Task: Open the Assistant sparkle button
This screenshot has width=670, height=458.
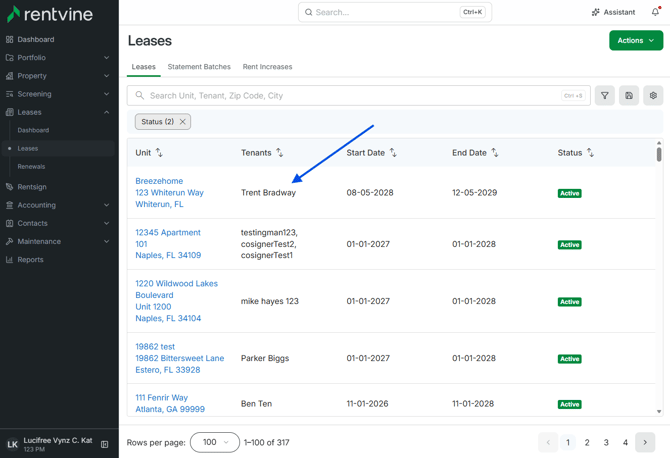Action: pos(613,12)
